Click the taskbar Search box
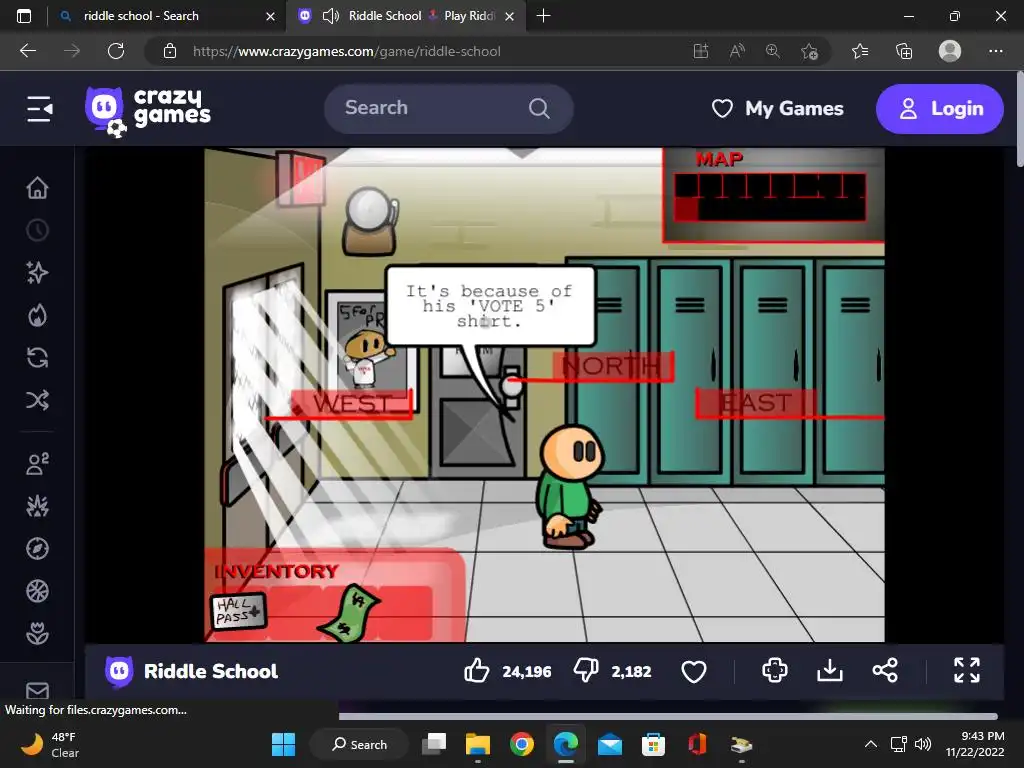1024x768 pixels. (x=360, y=744)
